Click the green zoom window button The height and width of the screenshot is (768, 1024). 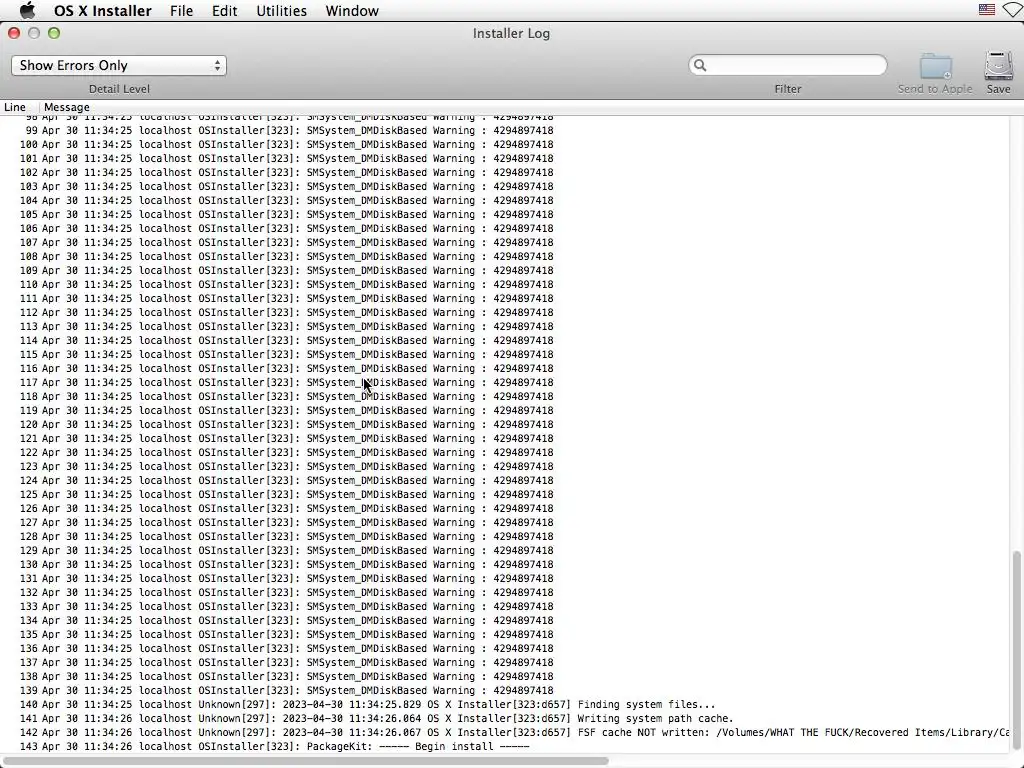tap(54, 33)
